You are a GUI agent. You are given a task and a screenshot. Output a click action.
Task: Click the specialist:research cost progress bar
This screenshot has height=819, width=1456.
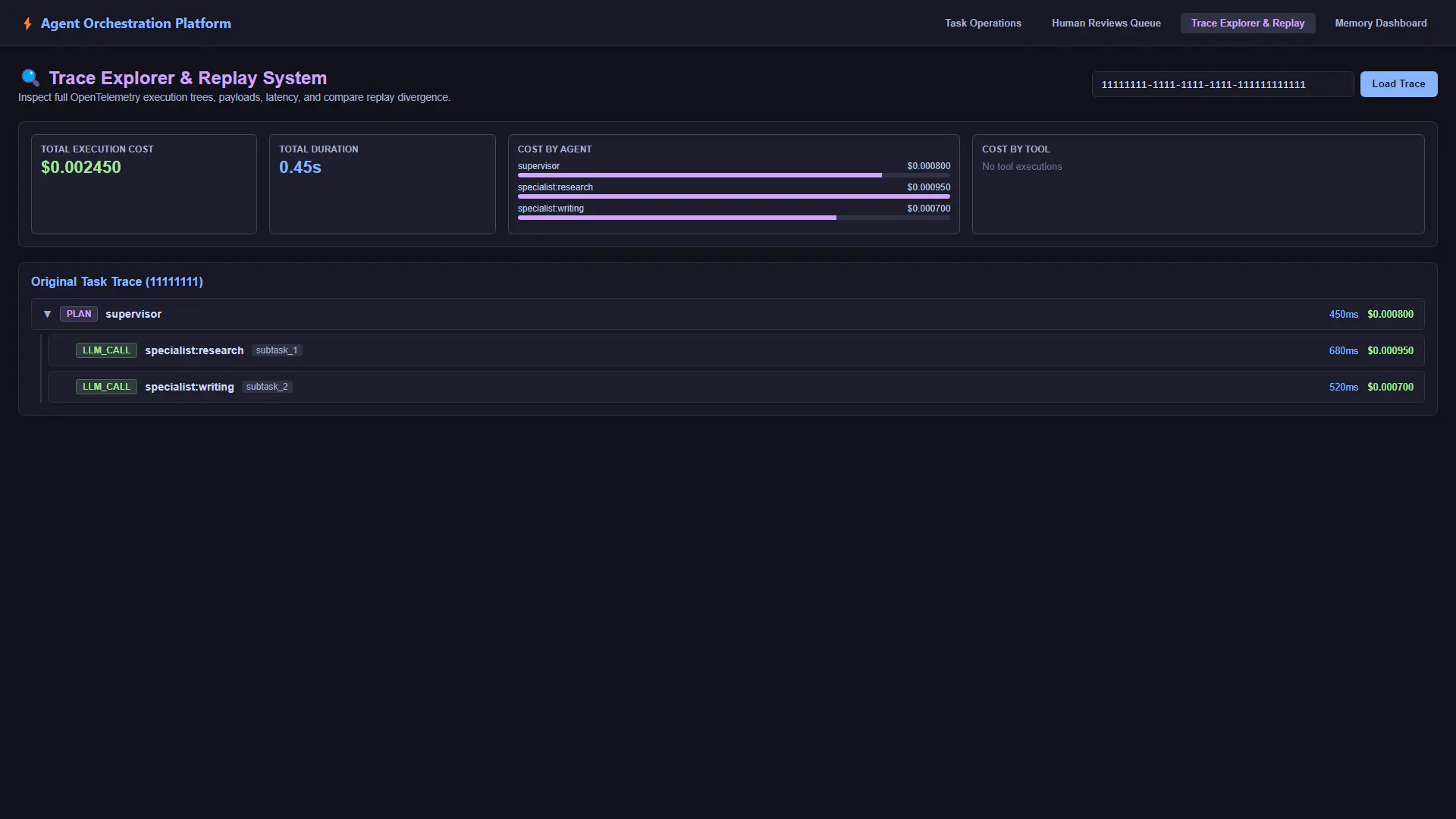point(733,196)
